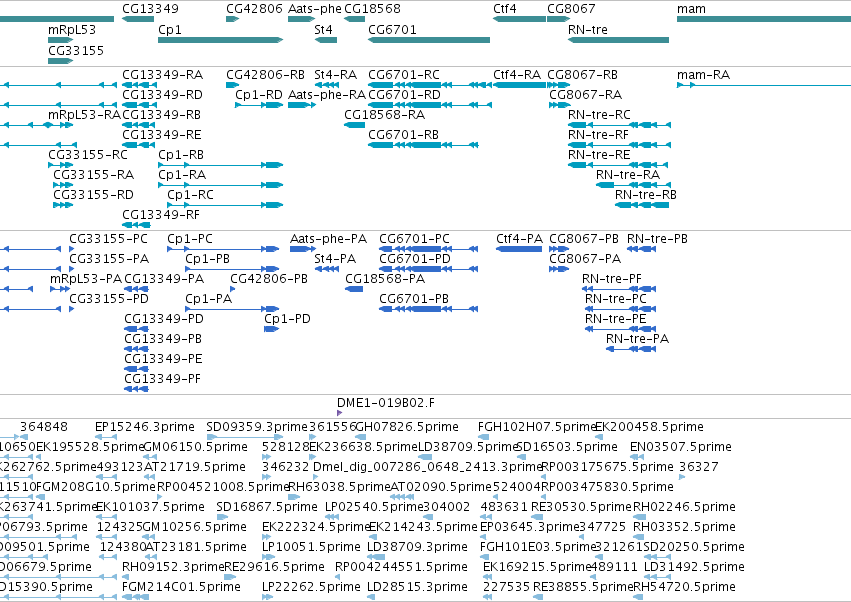Screen dimensions: 851x602
Task: Select the CG13349-RF transcript label
Action: [161, 214]
